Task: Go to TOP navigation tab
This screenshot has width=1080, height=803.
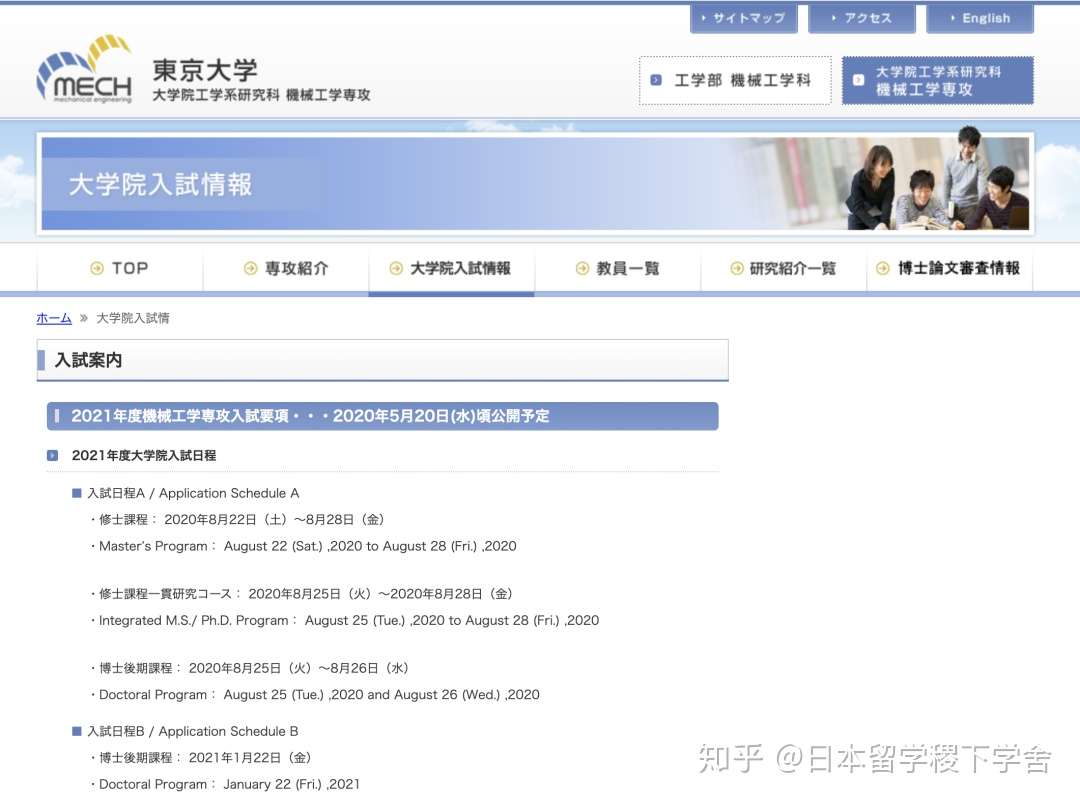Action: 120,269
